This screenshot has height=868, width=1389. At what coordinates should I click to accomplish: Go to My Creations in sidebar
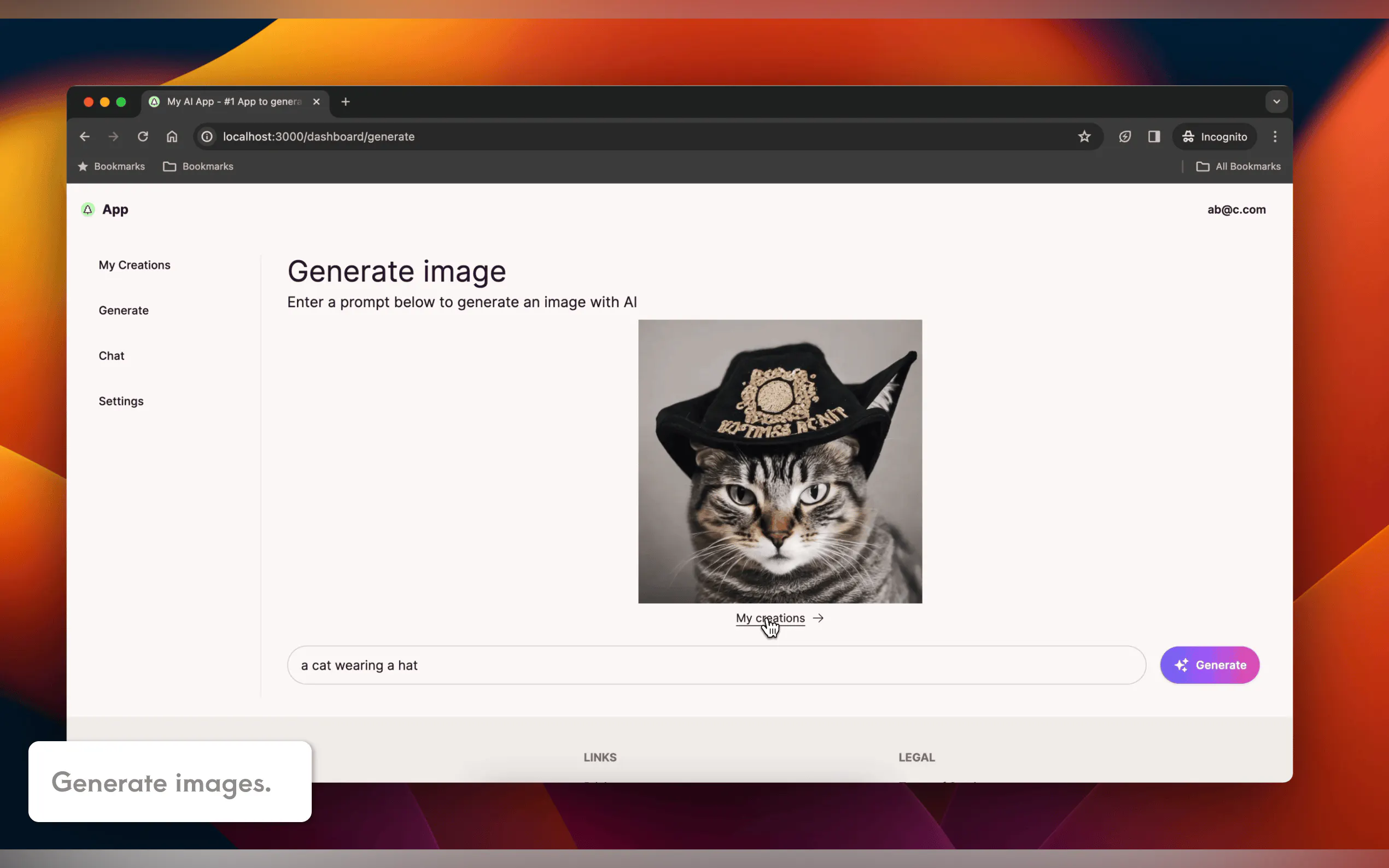pyautogui.click(x=135, y=265)
